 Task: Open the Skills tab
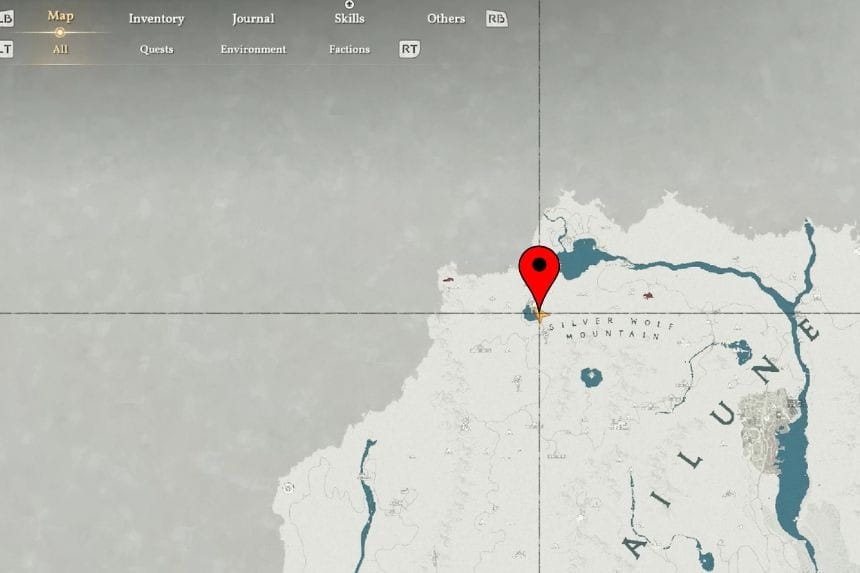click(349, 19)
